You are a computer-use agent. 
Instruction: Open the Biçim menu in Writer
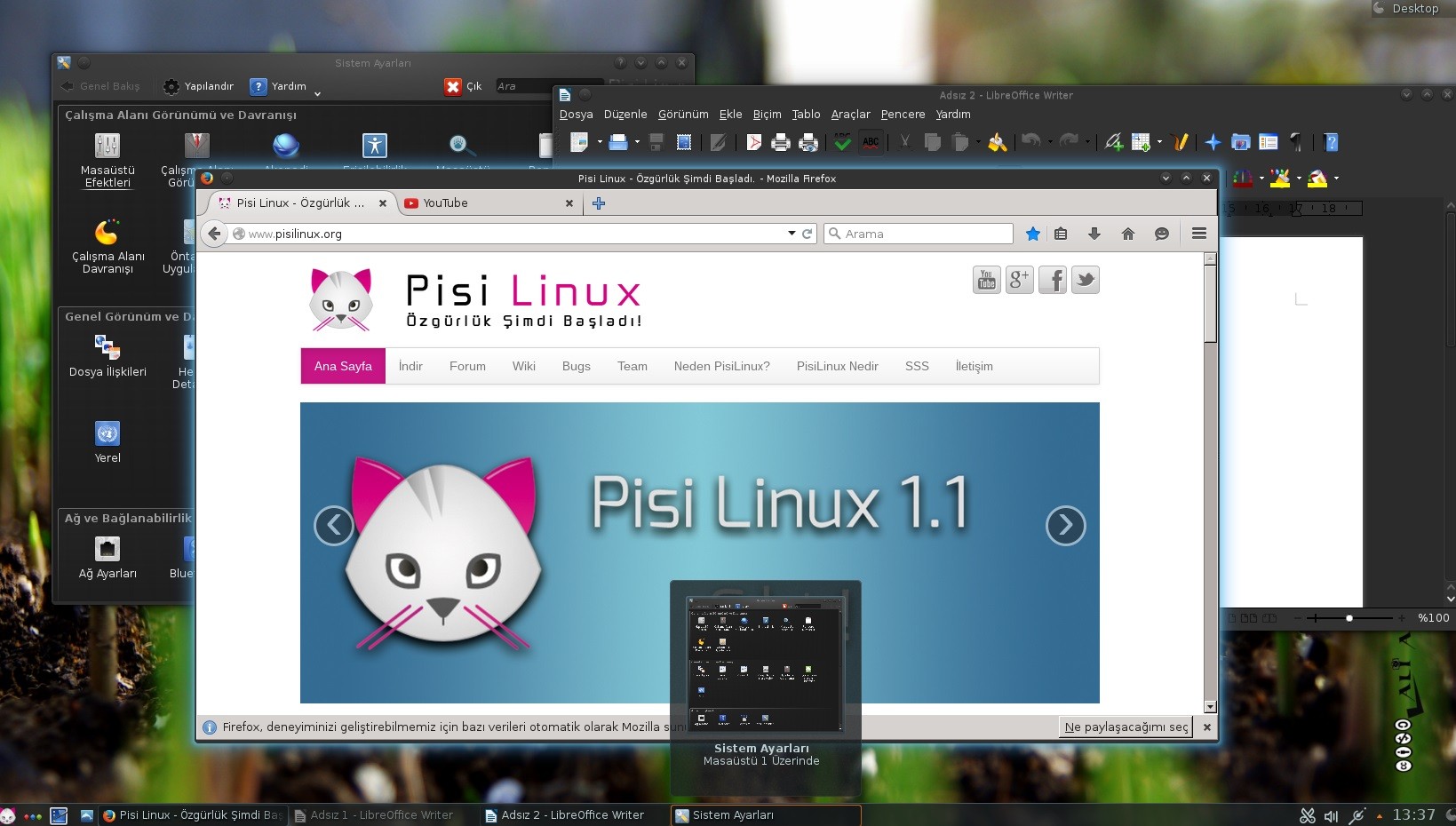[x=767, y=115]
